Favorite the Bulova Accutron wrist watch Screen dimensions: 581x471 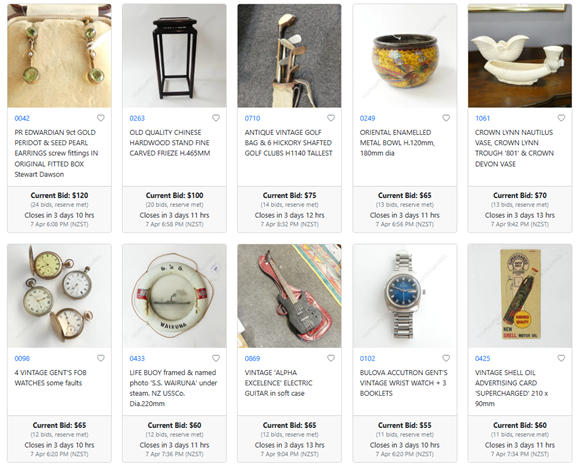(446, 358)
